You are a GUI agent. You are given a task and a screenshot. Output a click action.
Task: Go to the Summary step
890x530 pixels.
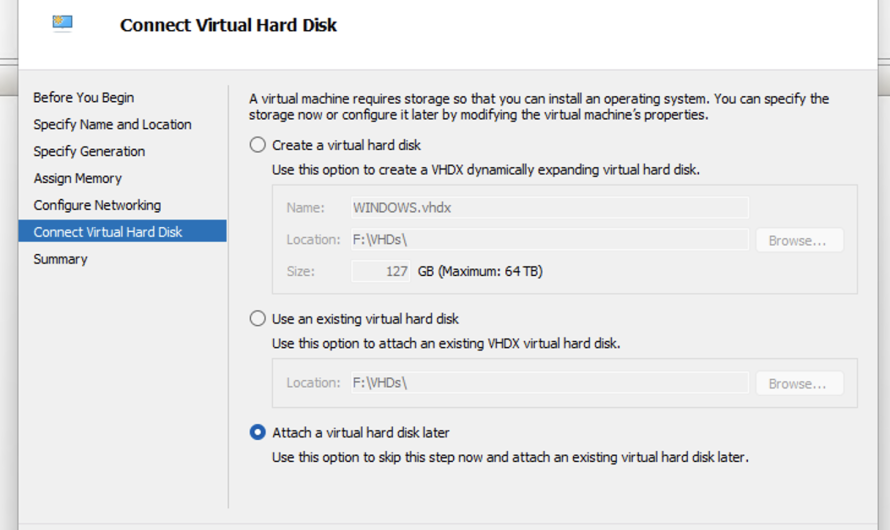point(60,259)
